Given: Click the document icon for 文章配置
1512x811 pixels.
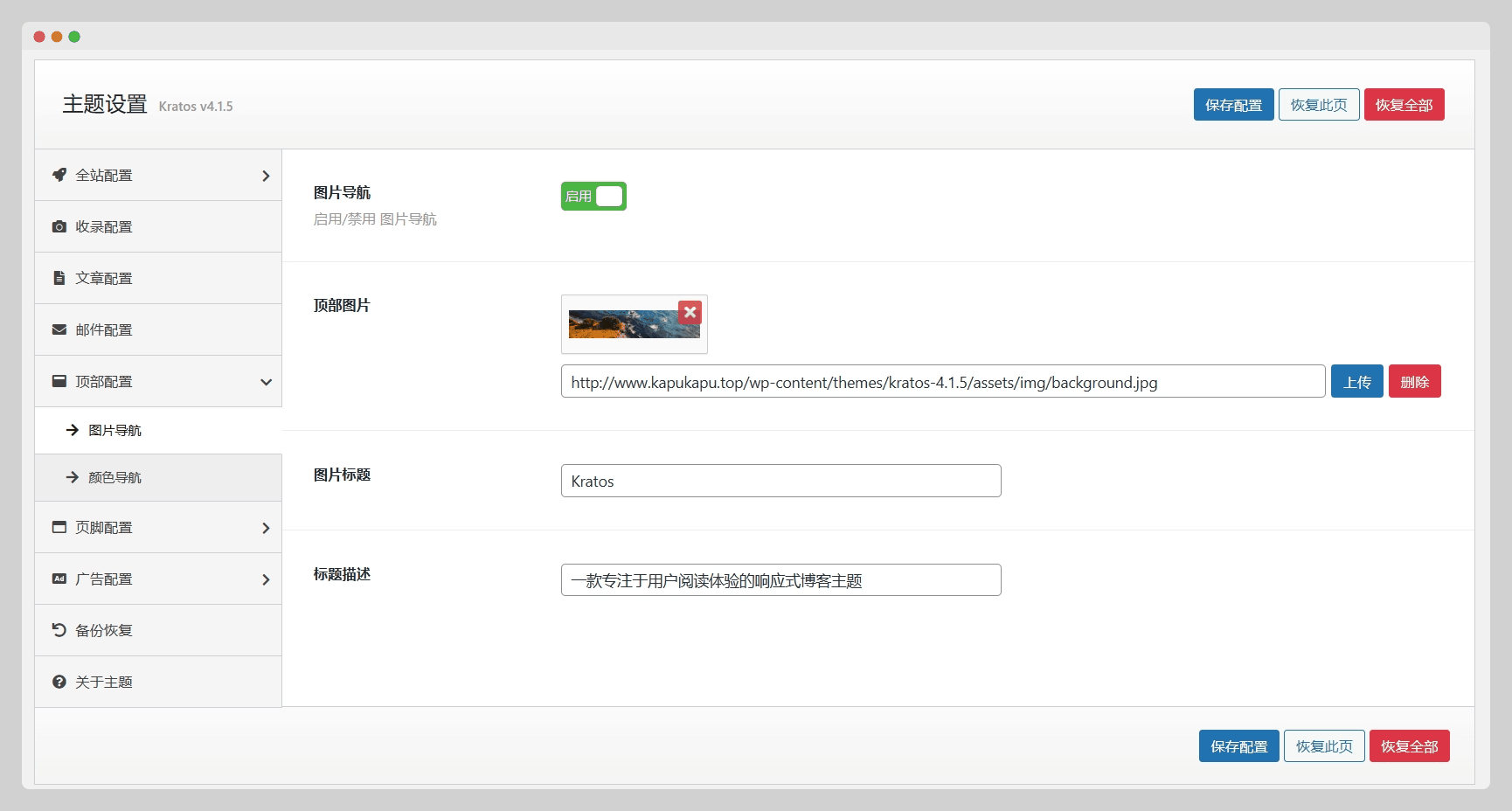Looking at the screenshot, I should click(59, 278).
